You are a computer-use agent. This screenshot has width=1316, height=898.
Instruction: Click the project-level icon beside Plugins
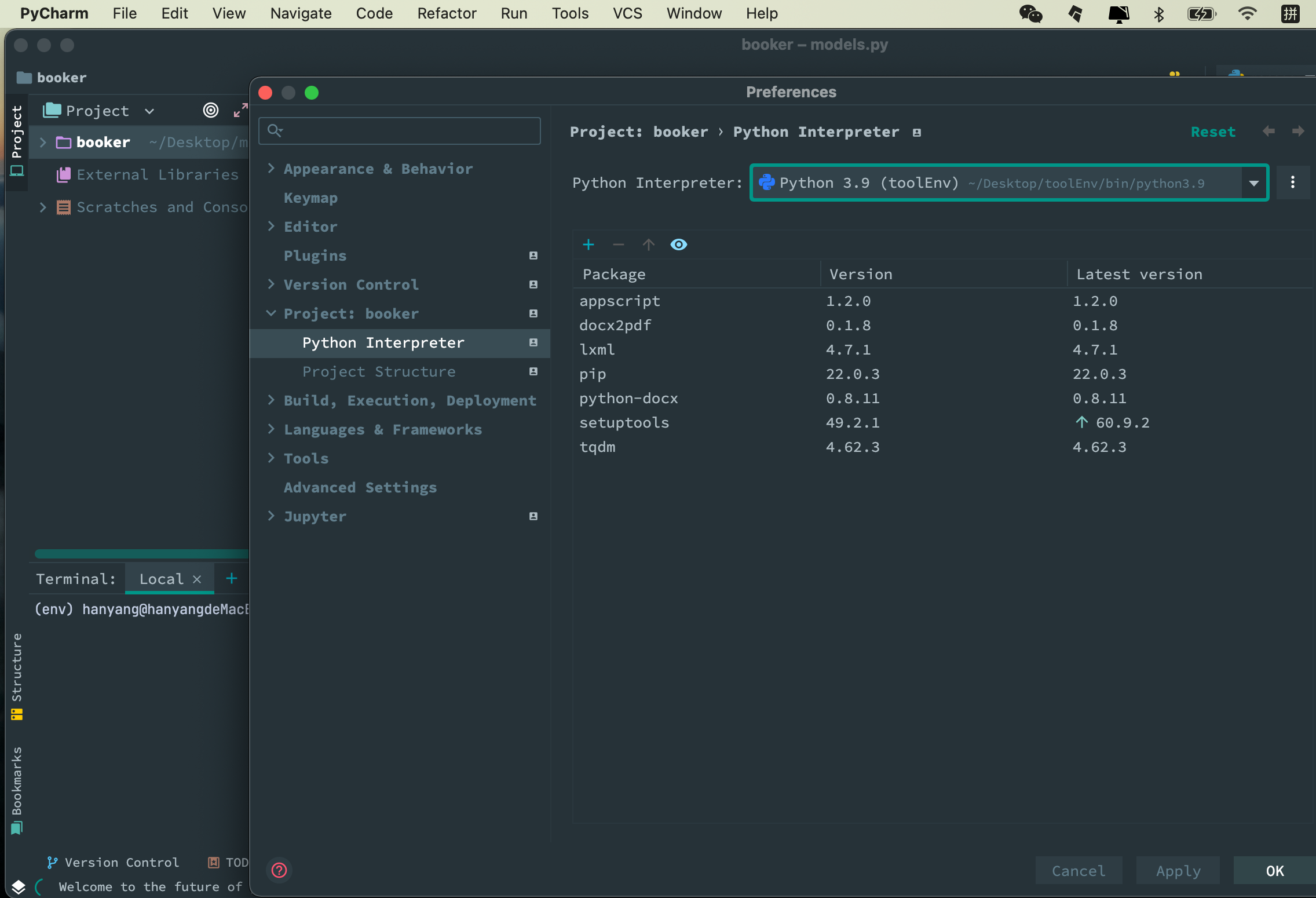[533, 255]
